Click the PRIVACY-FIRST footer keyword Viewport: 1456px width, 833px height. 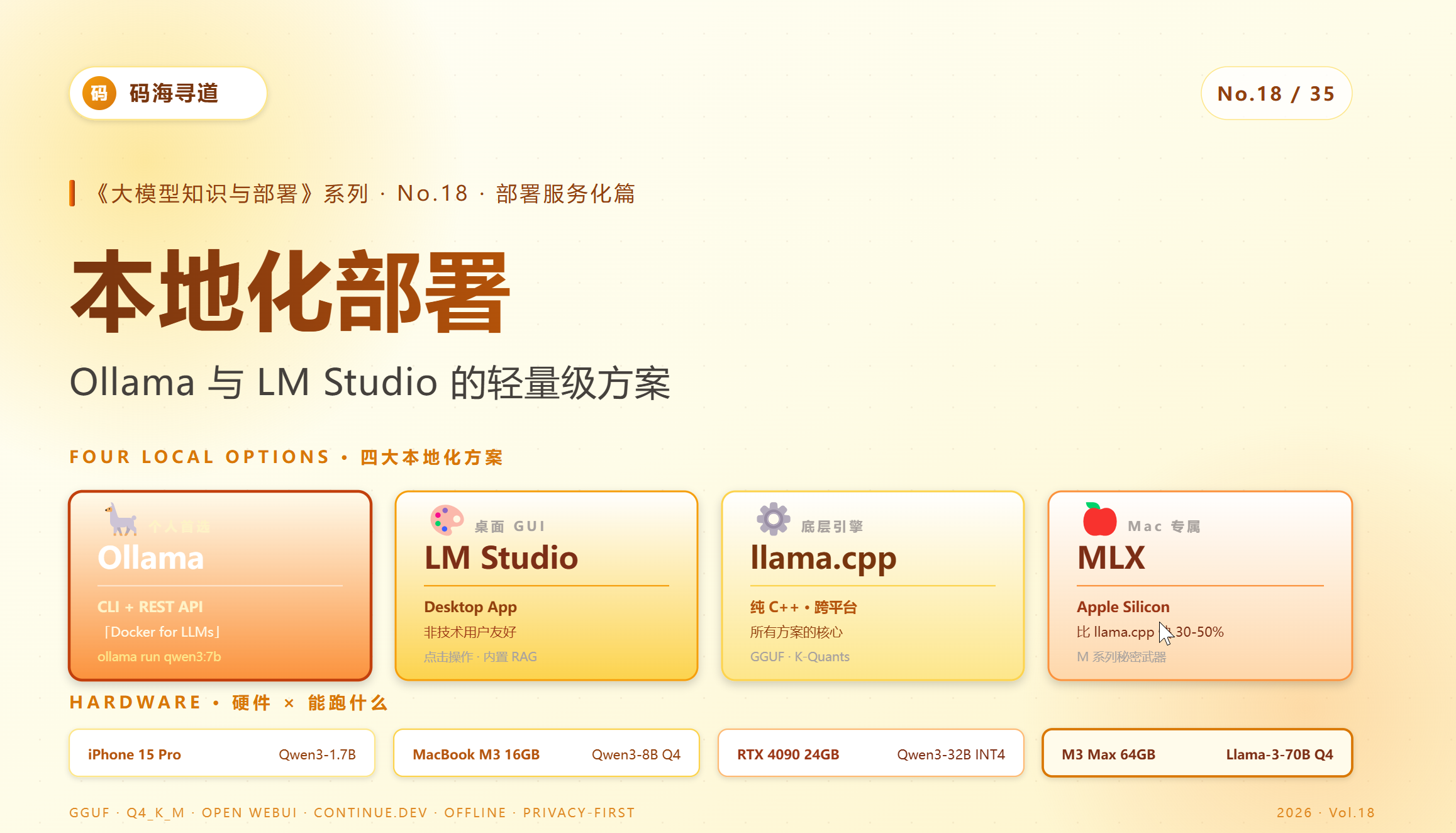(579, 813)
